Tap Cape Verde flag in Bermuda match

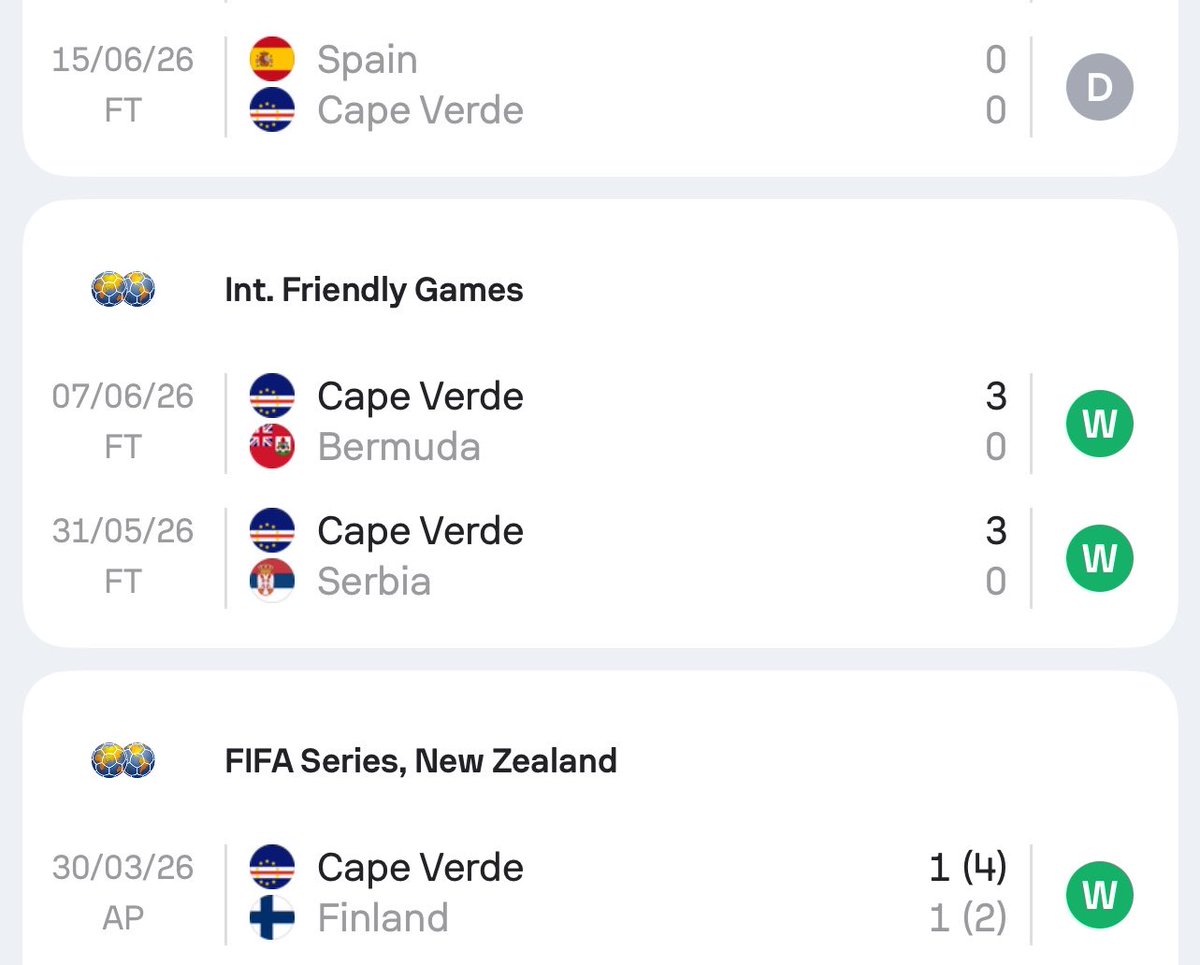[272, 396]
